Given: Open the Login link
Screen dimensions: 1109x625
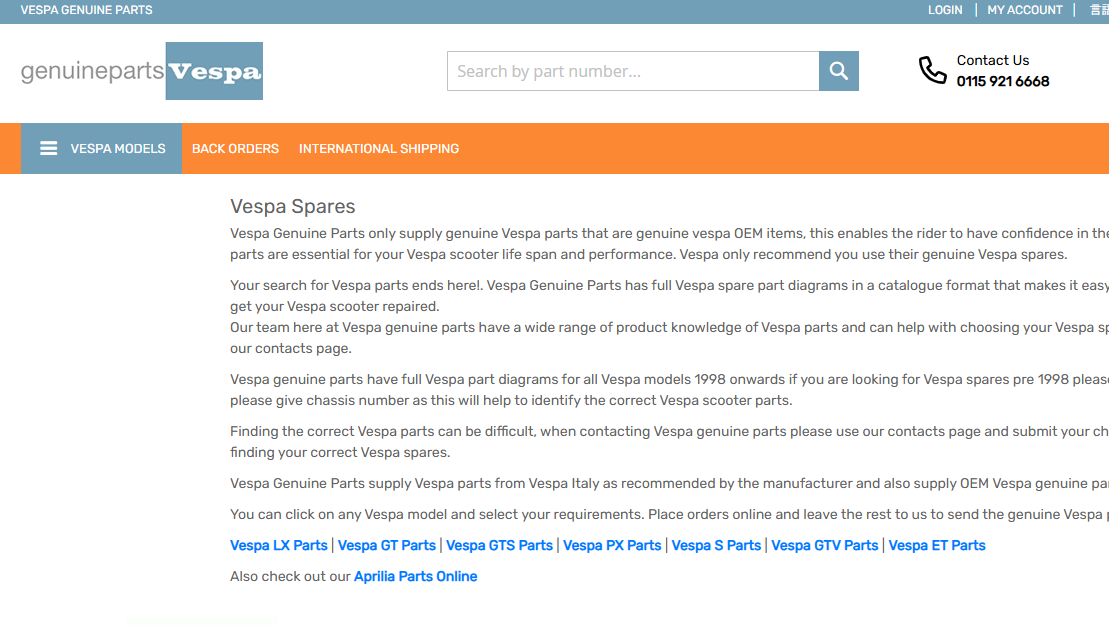Looking at the screenshot, I should pyautogui.click(x=945, y=10).
